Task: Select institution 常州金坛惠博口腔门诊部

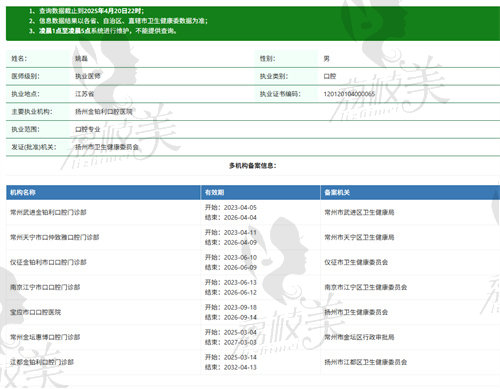Action: (45, 337)
